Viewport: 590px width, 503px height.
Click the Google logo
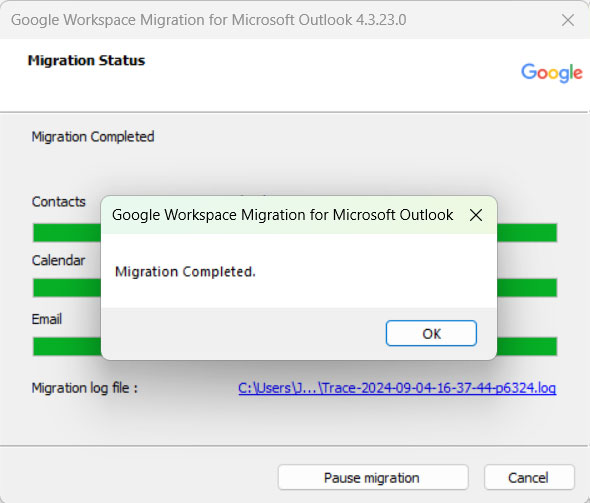click(x=552, y=73)
